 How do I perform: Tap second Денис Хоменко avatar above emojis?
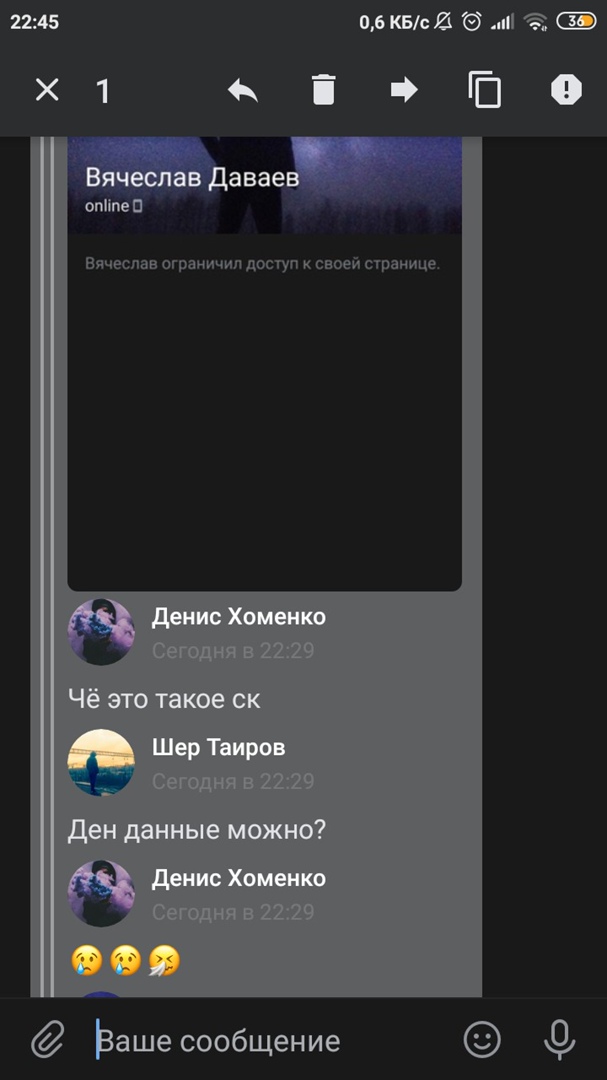[x=101, y=893]
